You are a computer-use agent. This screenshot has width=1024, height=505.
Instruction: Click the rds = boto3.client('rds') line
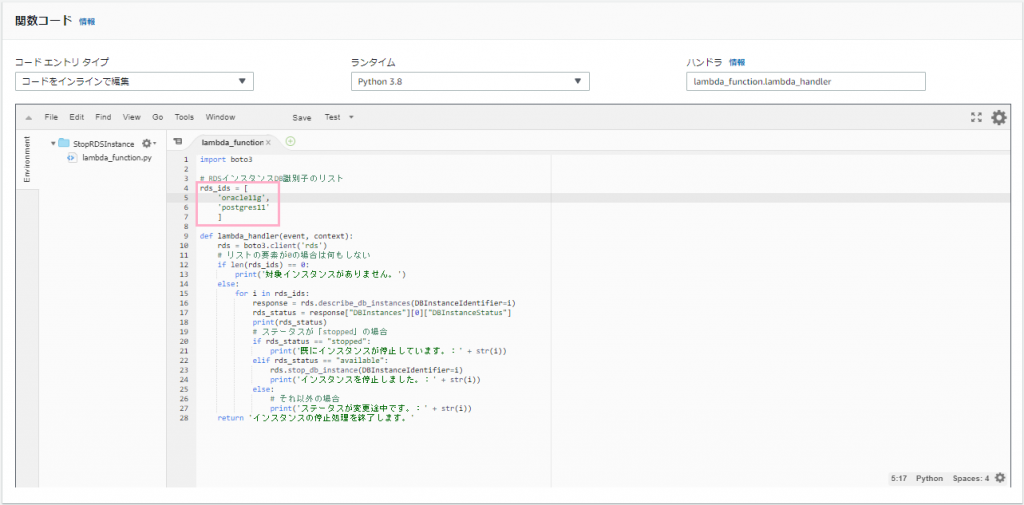[272, 246]
